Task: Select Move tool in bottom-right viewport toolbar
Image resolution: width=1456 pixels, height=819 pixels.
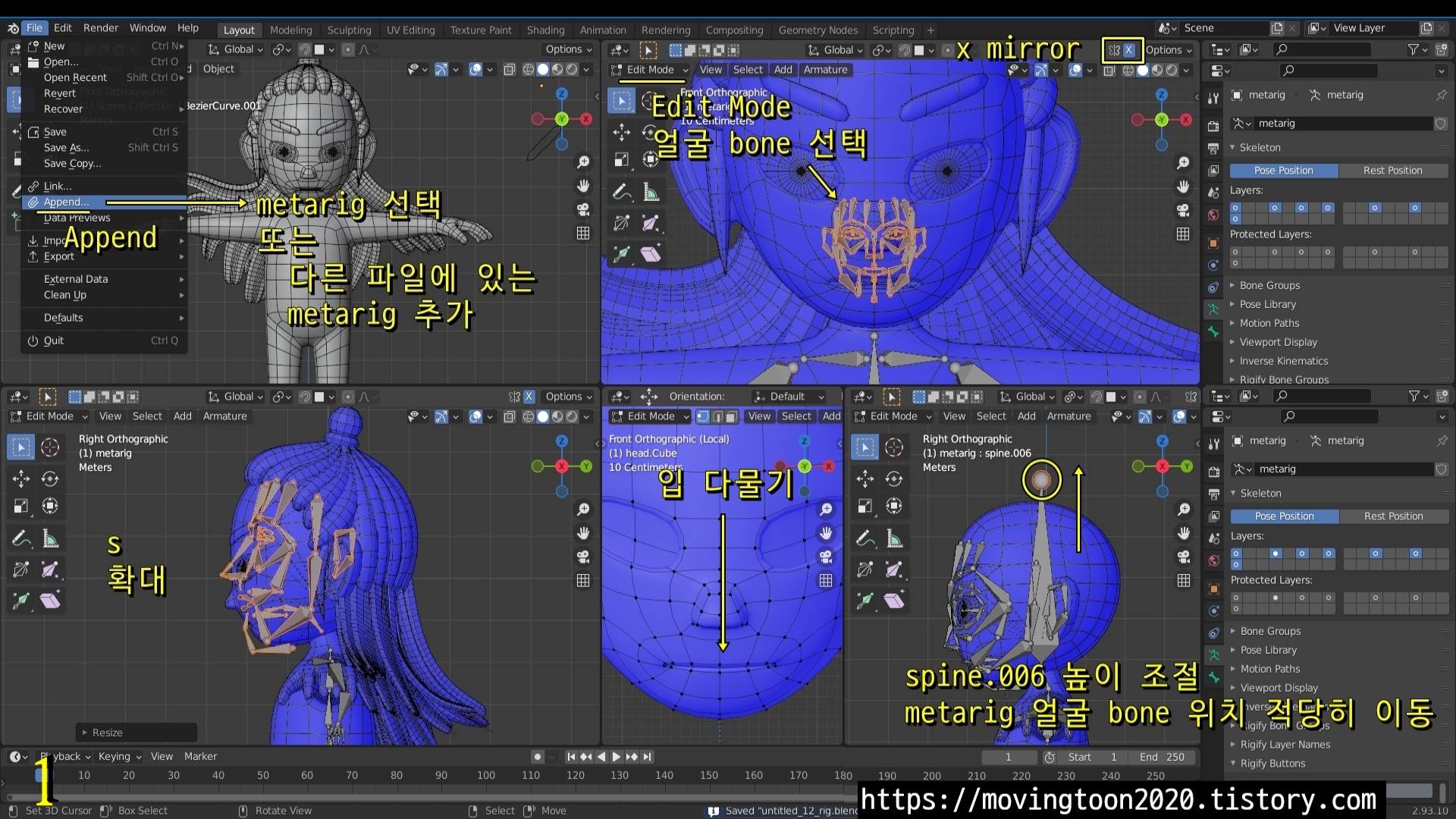Action: 865,479
